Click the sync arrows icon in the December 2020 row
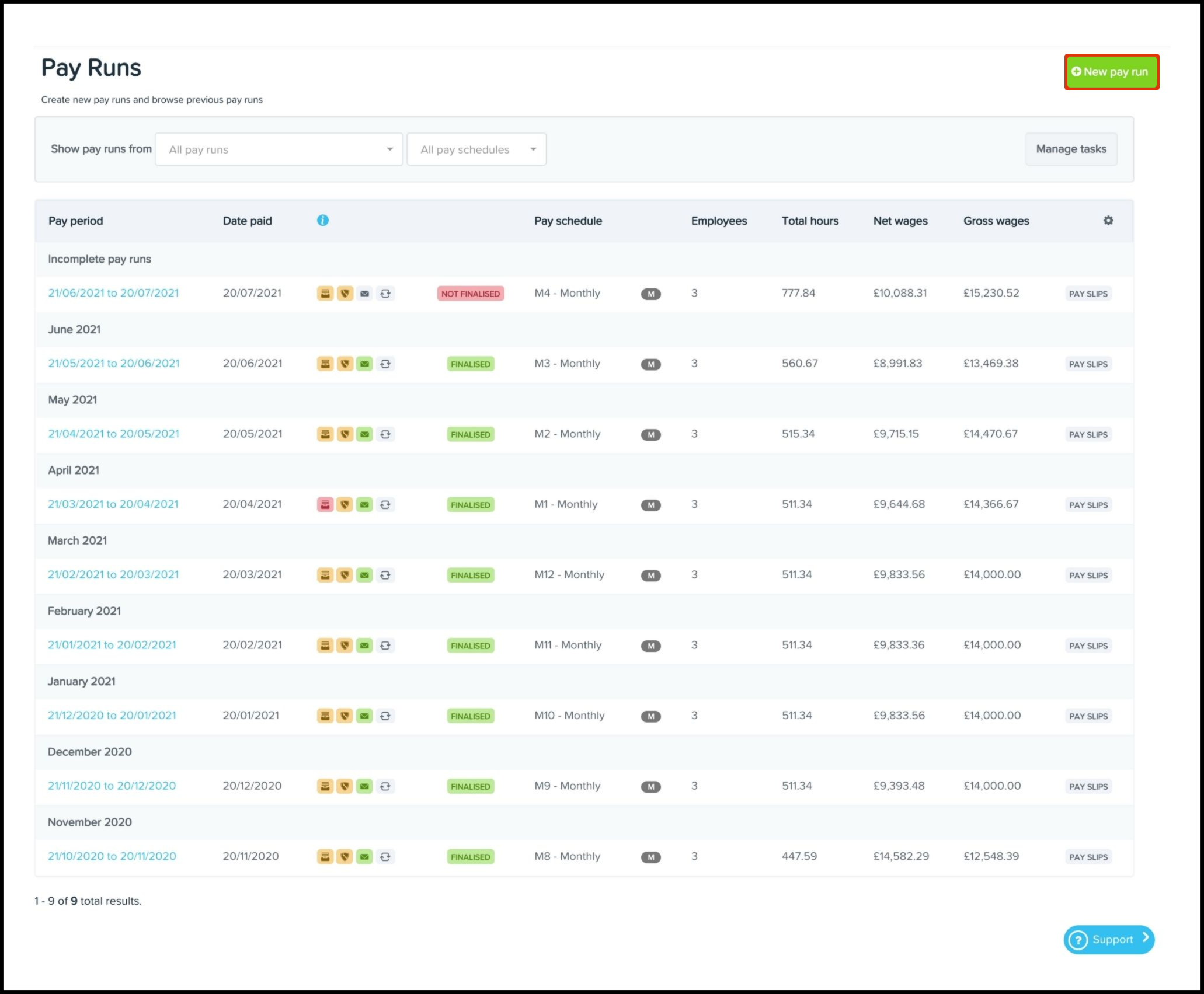1204x994 pixels. coord(385,787)
